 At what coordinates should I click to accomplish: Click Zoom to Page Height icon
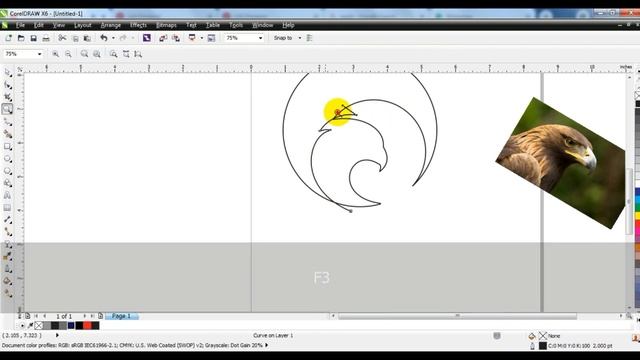(x=138, y=54)
